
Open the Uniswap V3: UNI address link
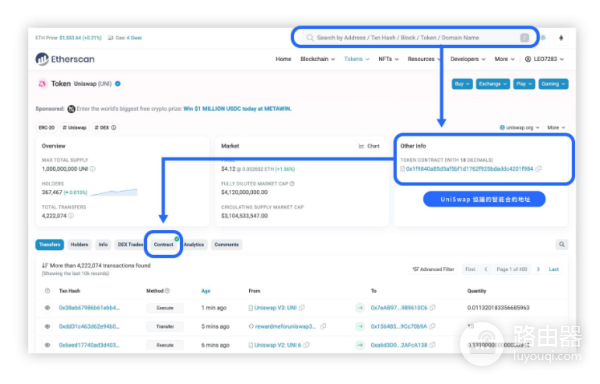(276, 308)
